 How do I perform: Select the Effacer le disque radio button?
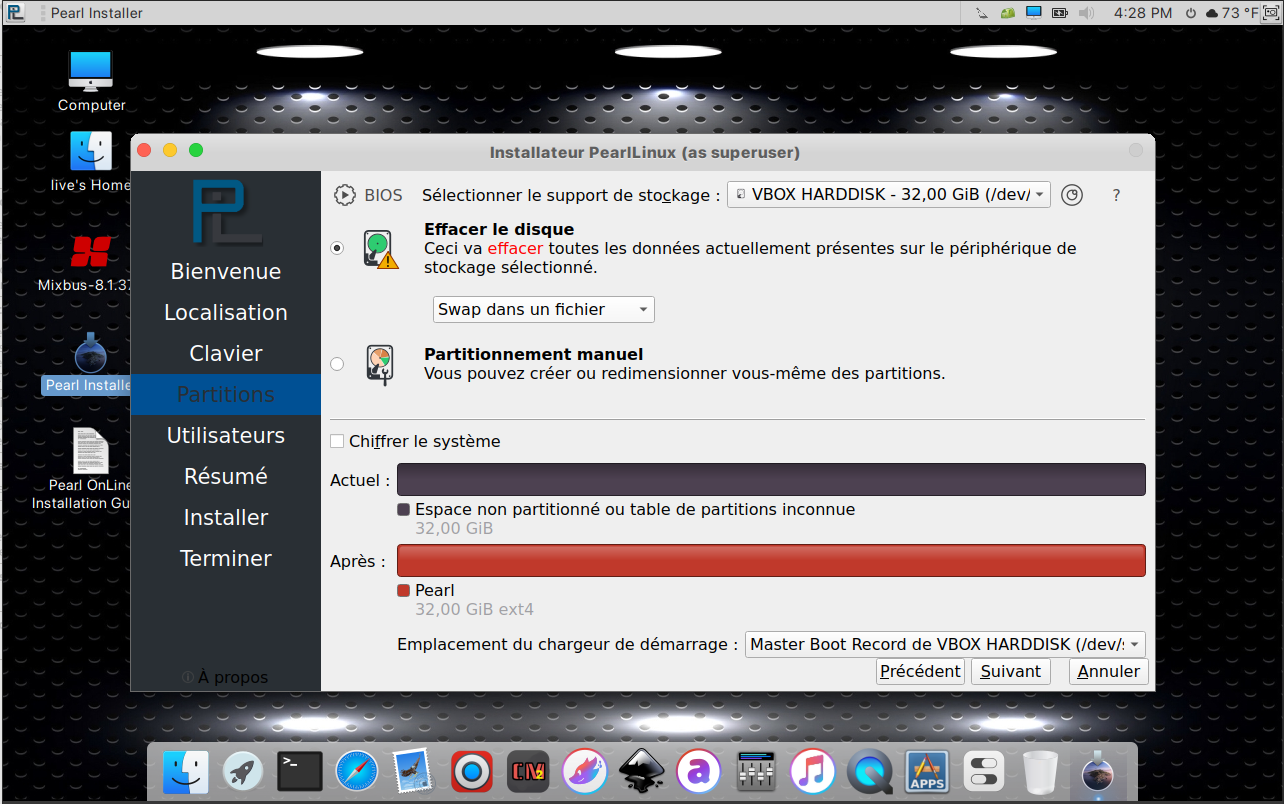pos(337,248)
